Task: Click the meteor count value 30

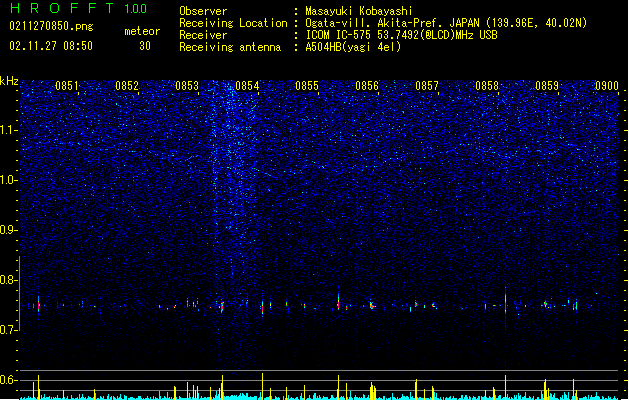Action: [145, 46]
